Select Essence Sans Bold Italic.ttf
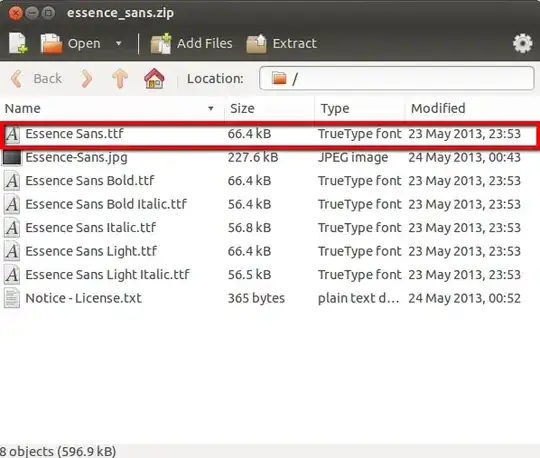The image size is (540, 458). 270,204
